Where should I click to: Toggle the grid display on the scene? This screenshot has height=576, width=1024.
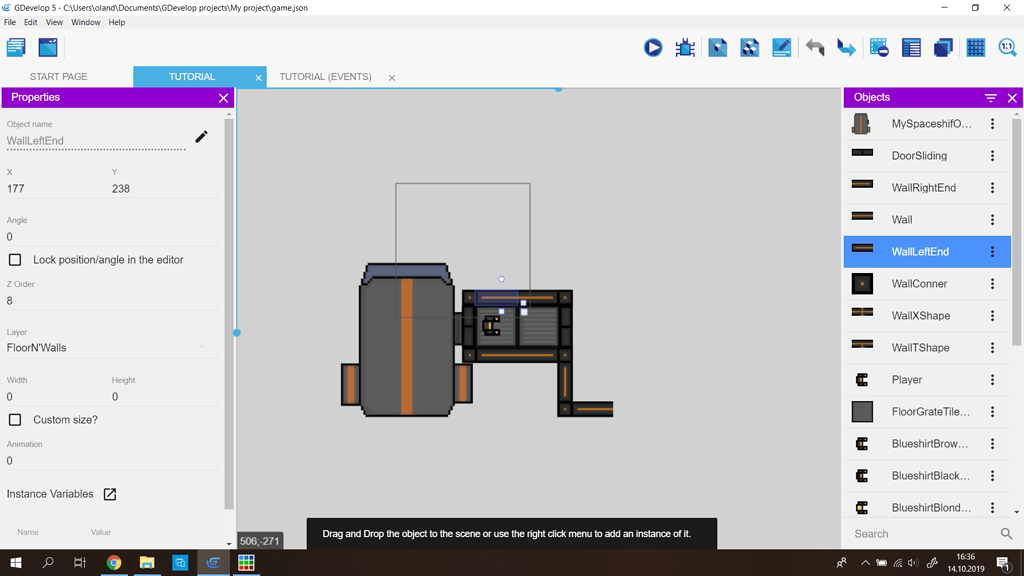[975, 46]
